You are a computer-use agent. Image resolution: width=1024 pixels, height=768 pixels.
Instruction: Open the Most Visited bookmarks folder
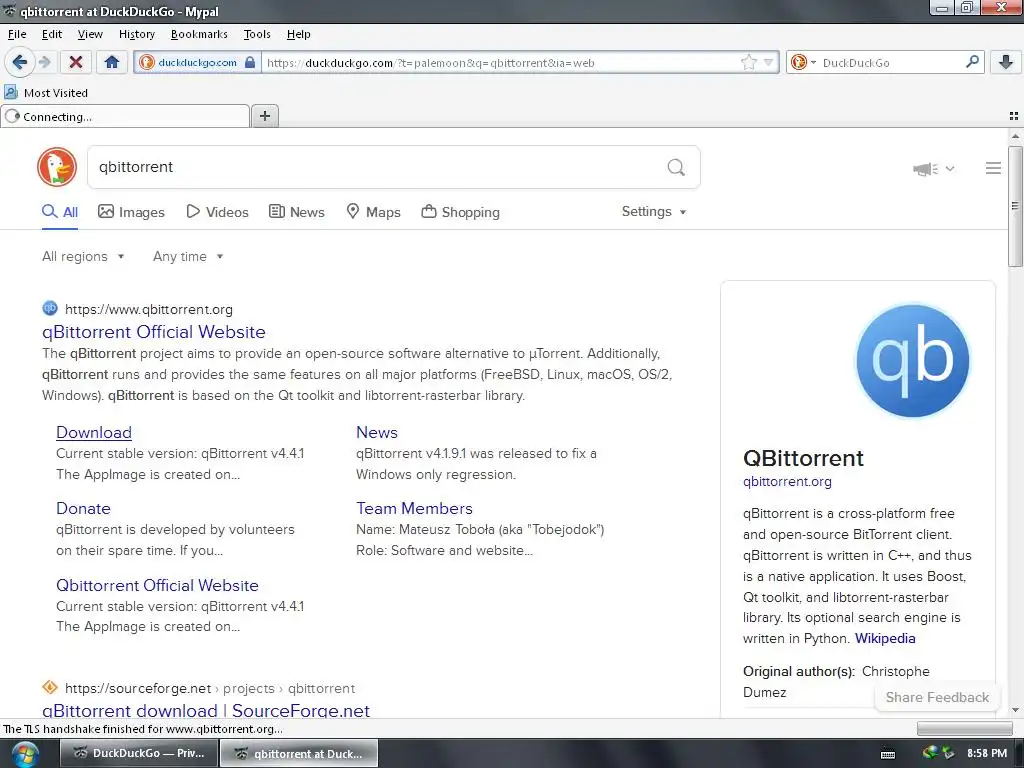[46, 93]
